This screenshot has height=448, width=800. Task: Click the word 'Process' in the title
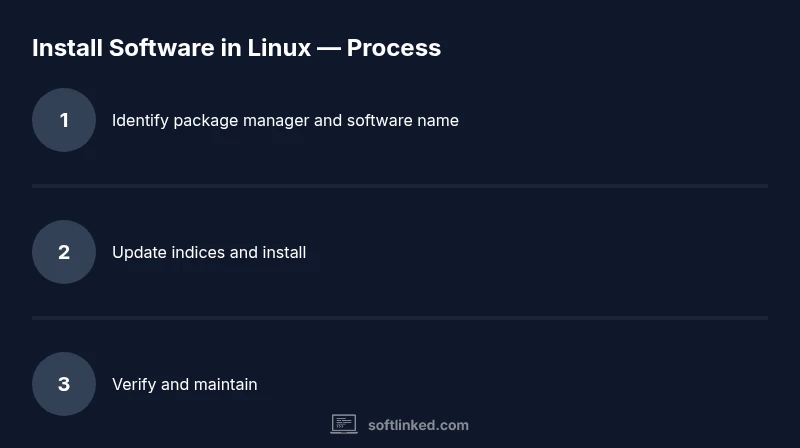pyautogui.click(x=394, y=47)
